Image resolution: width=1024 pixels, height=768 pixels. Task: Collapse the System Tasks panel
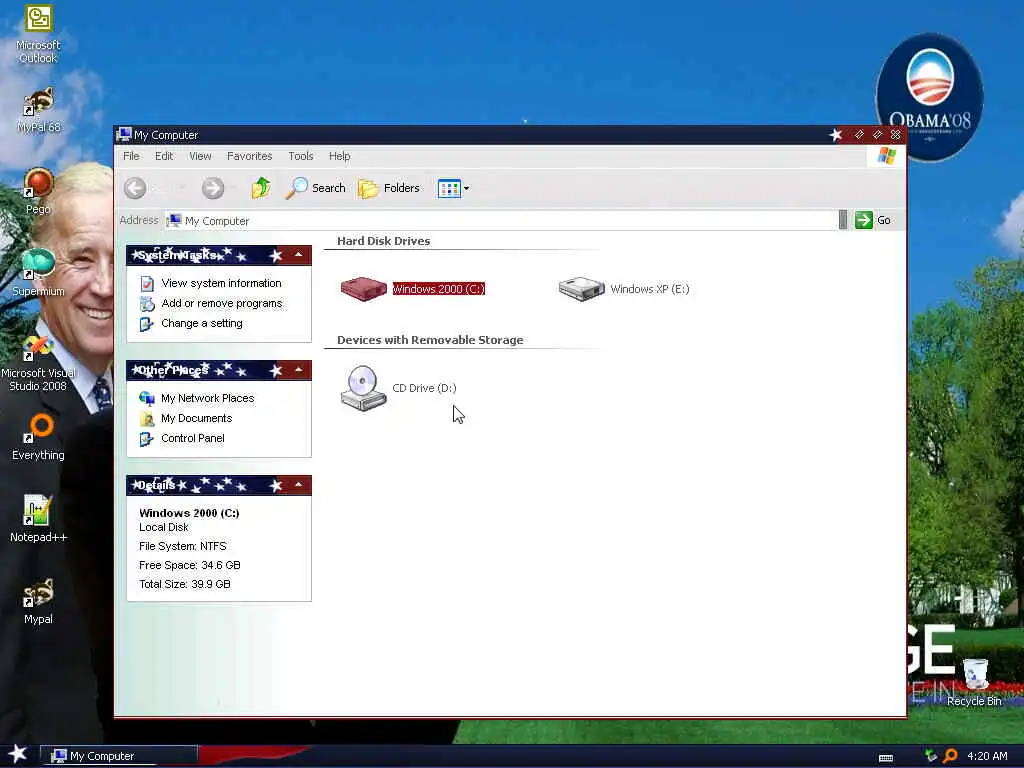(298, 255)
